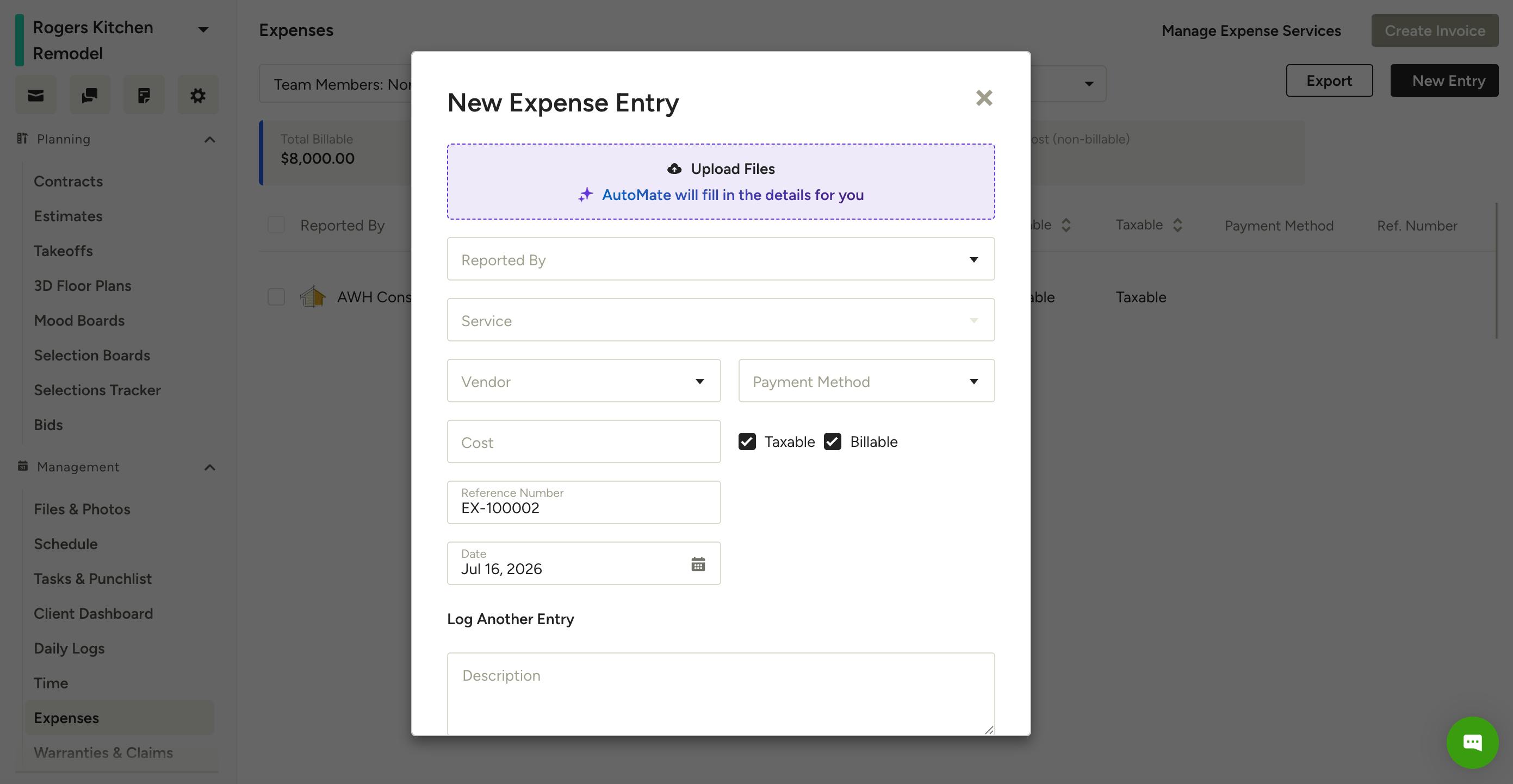Click the Upload Files cloud icon
The image size is (1513, 784).
(x=674, y=169)
